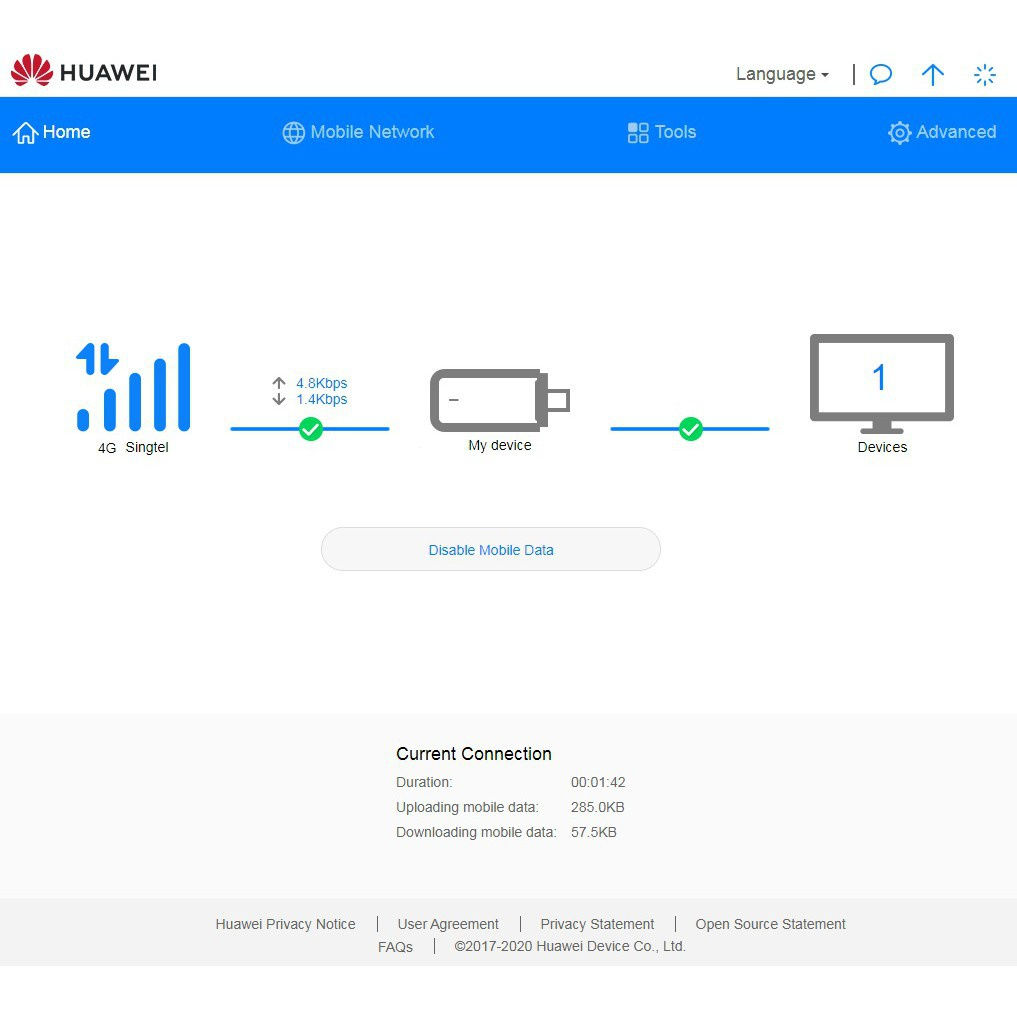Image resolution: width=1017 pixels, height=1017 pixels.
Task: Select the USB dongle My device icon
Action: tap(499, 400)
